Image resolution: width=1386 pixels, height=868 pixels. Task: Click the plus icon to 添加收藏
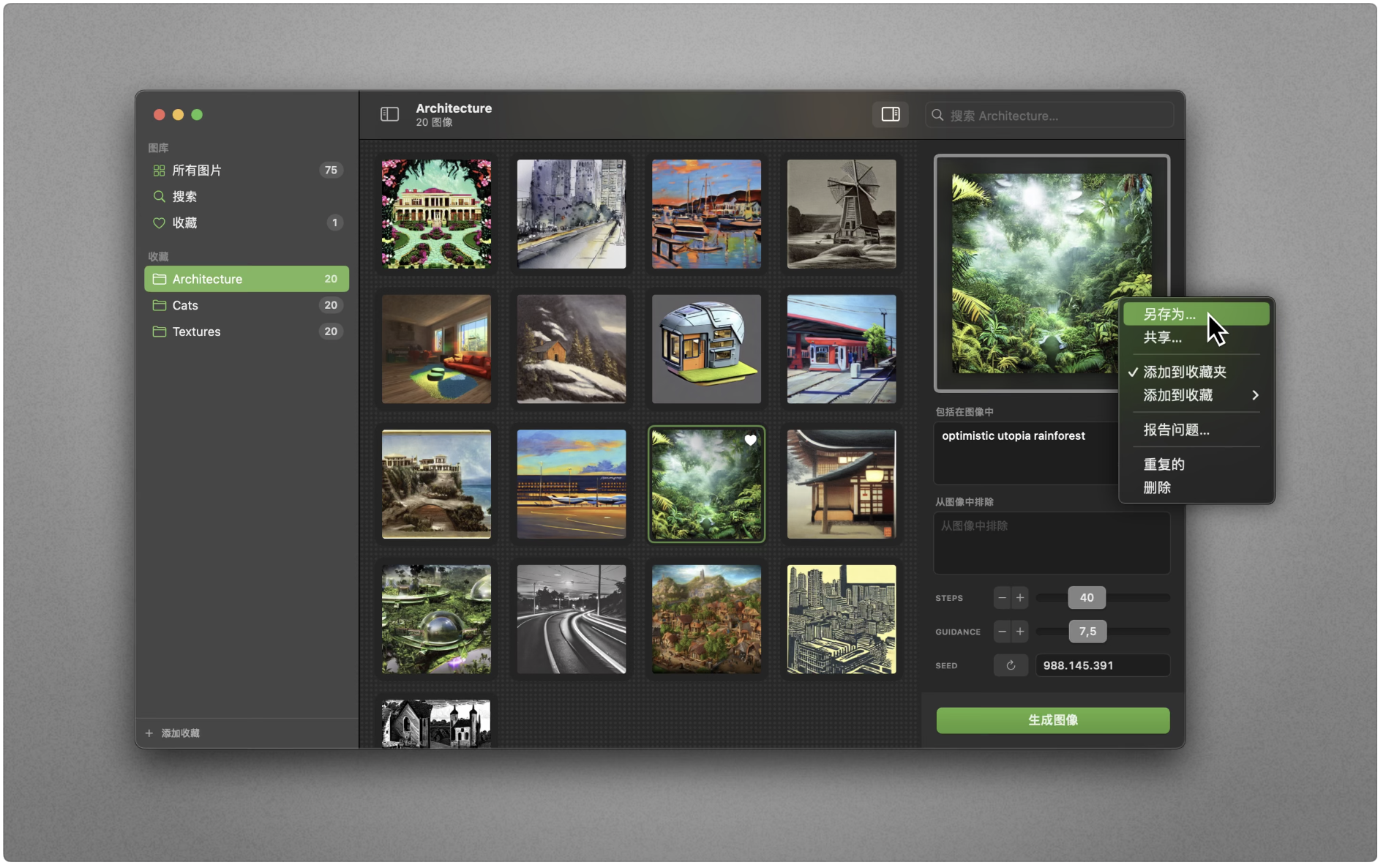(x=149, y=733)
